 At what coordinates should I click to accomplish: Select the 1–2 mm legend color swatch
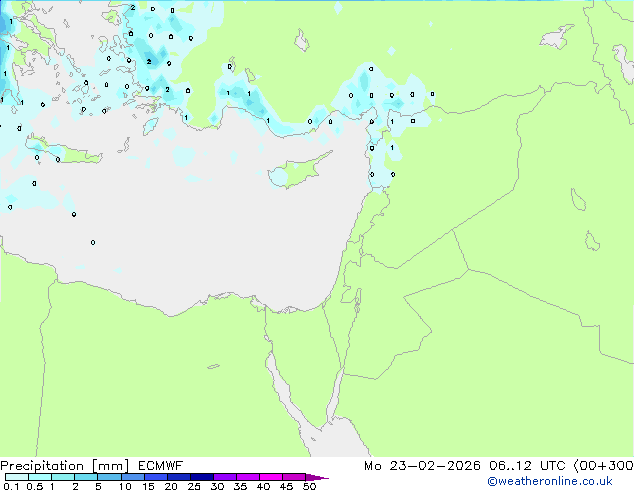pos(63,477)
